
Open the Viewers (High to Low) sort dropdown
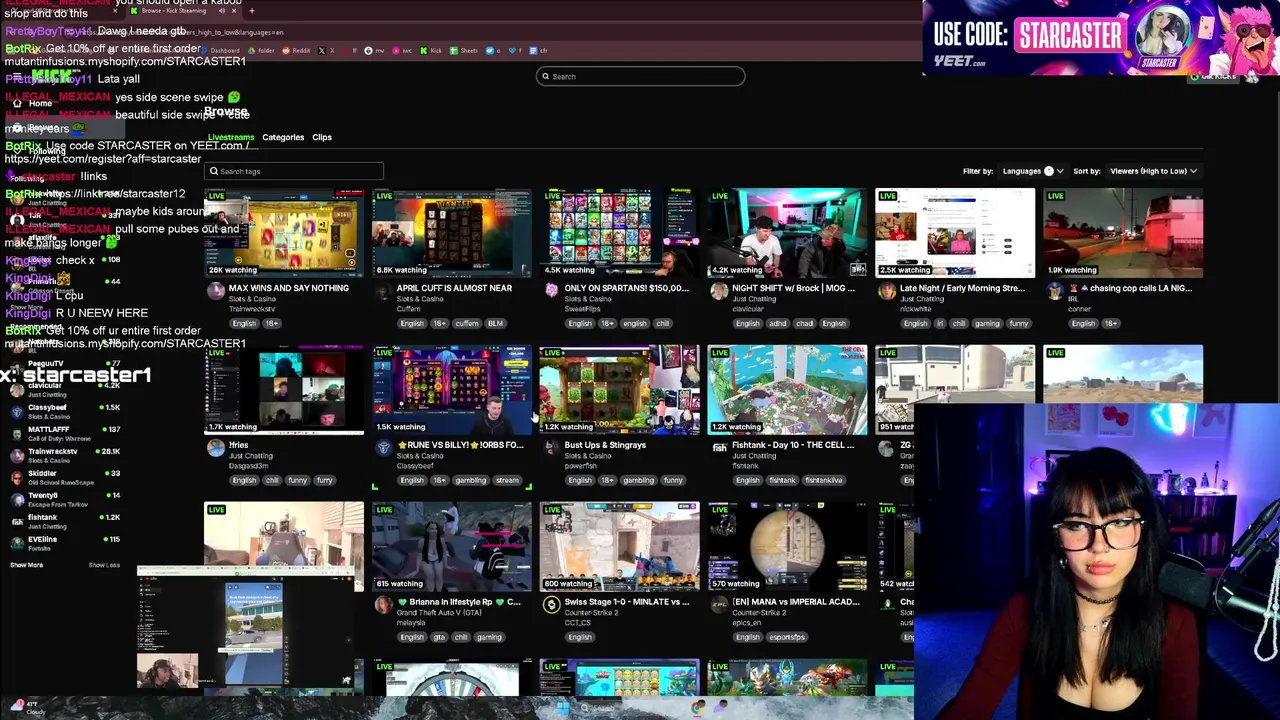(x=1153, y=171)
